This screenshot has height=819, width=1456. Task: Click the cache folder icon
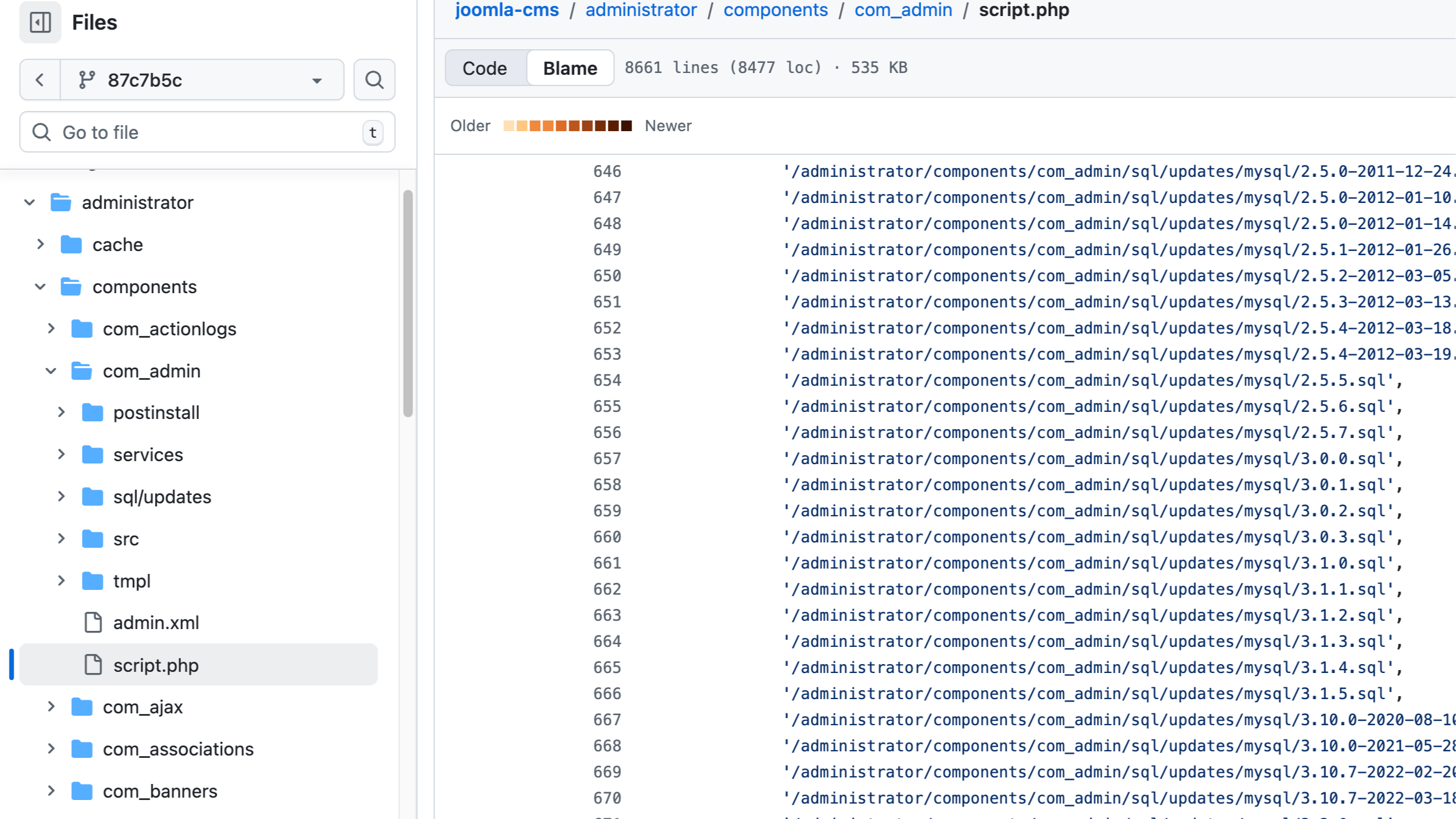coord(71,245)
